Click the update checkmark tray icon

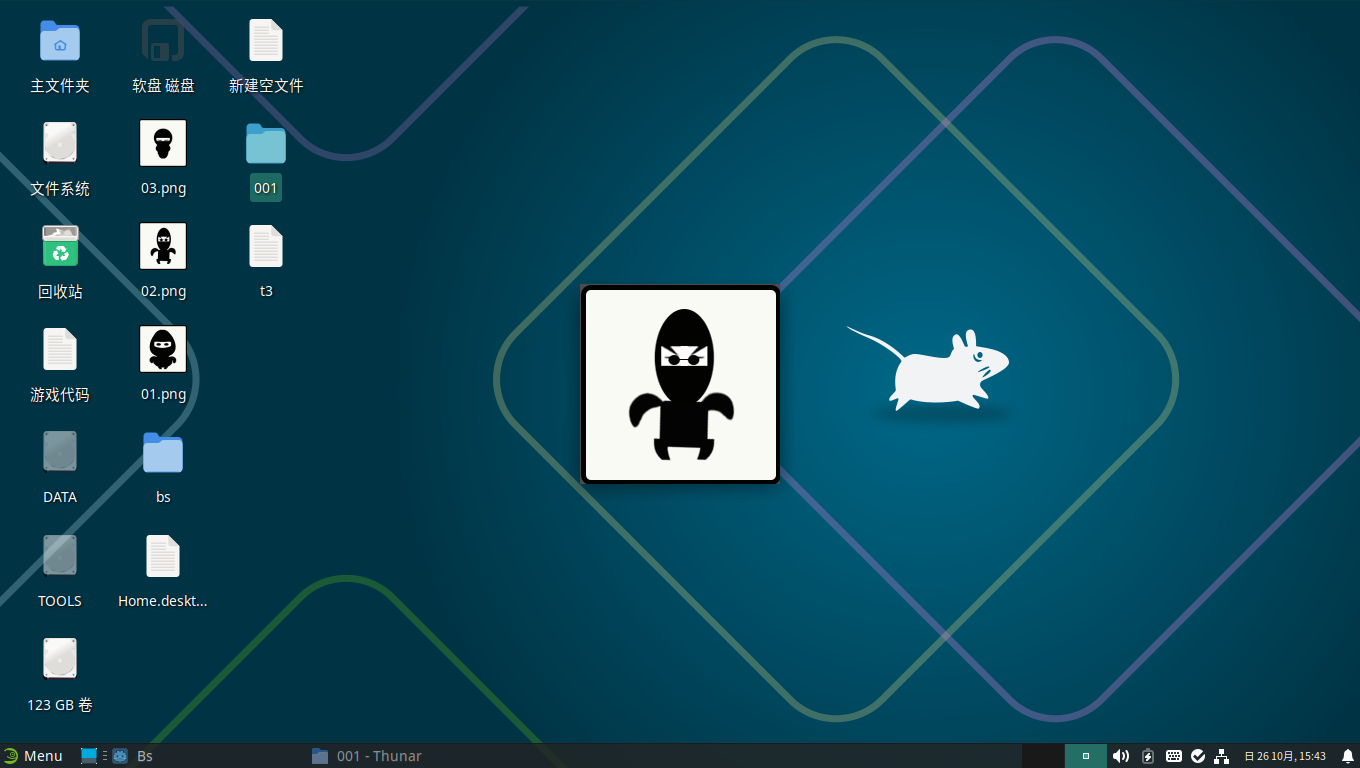1197,756
